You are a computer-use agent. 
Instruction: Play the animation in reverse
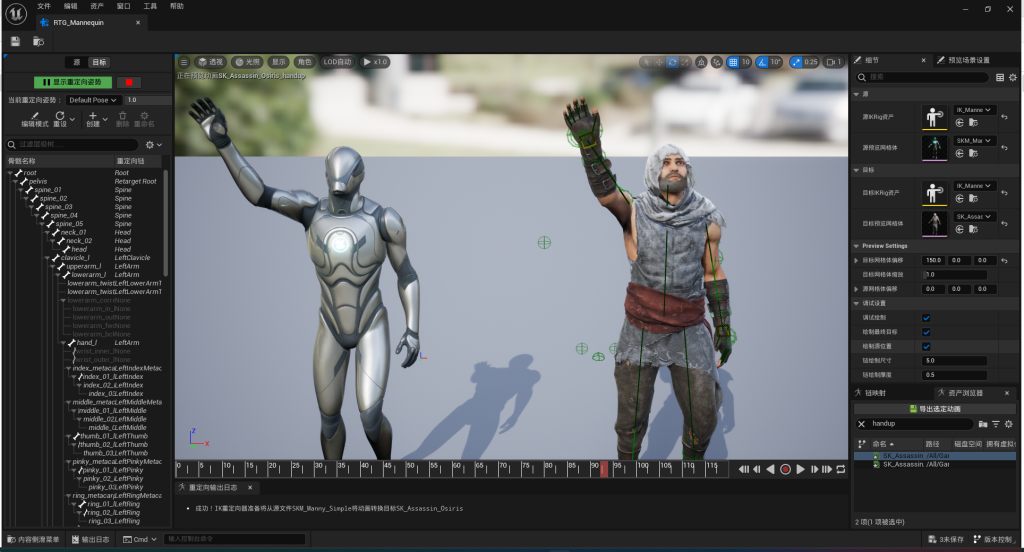pos(771,469)
